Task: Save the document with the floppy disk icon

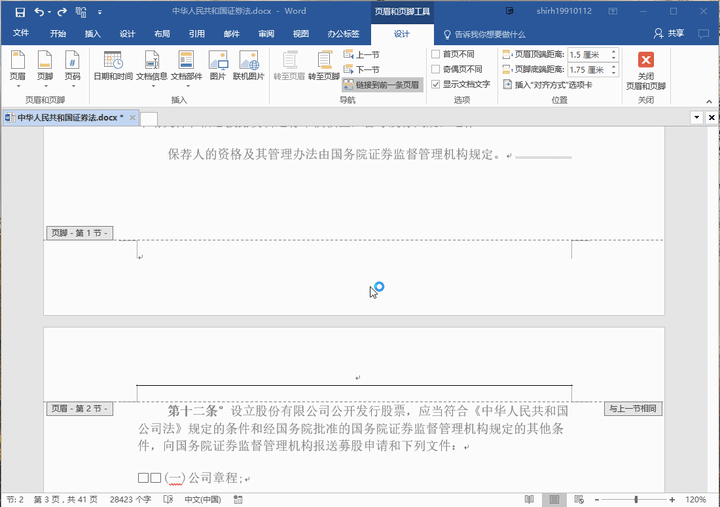Action: coord(20,12)
